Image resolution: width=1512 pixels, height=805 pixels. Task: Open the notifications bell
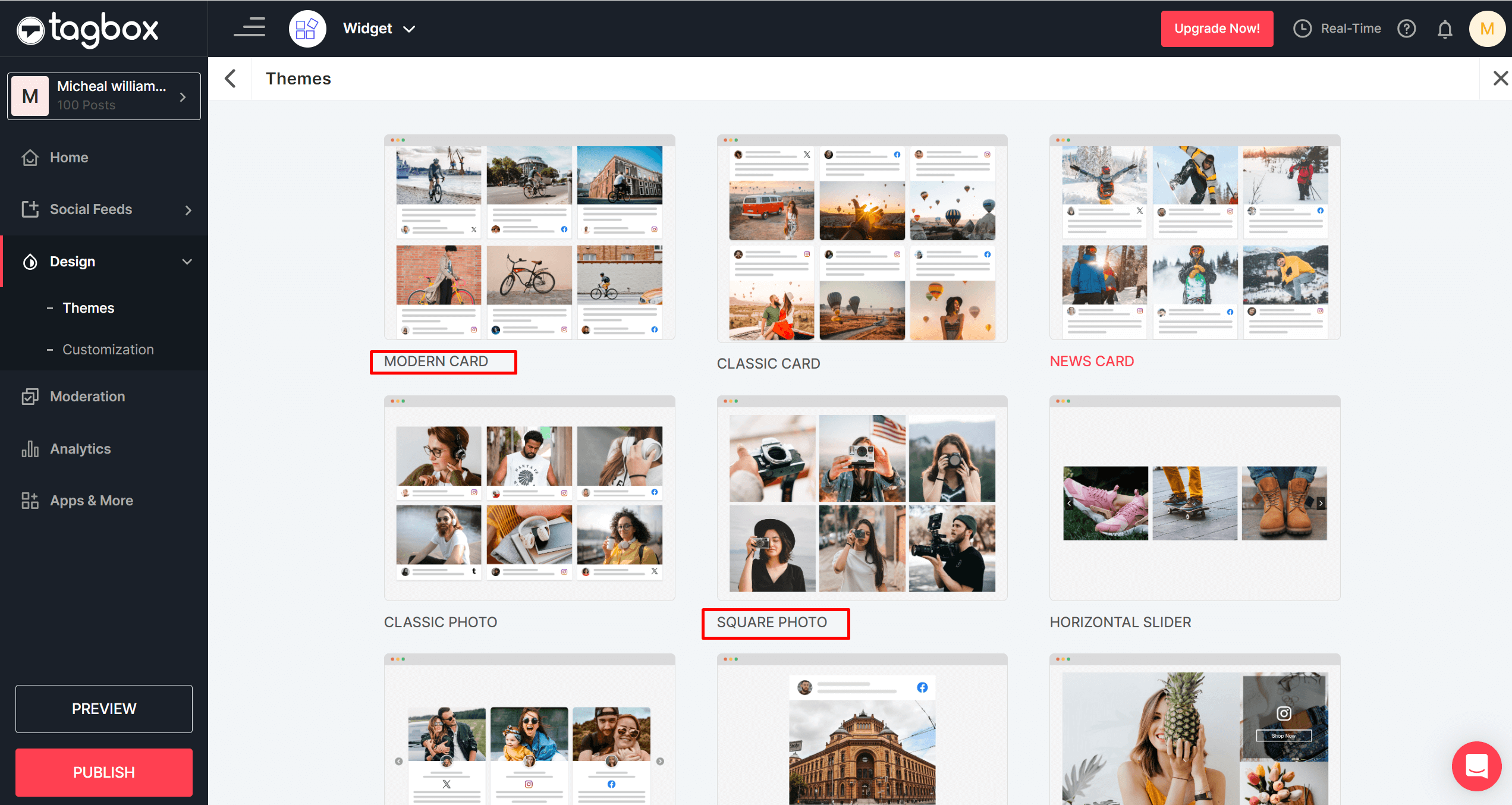[1445, 29]
